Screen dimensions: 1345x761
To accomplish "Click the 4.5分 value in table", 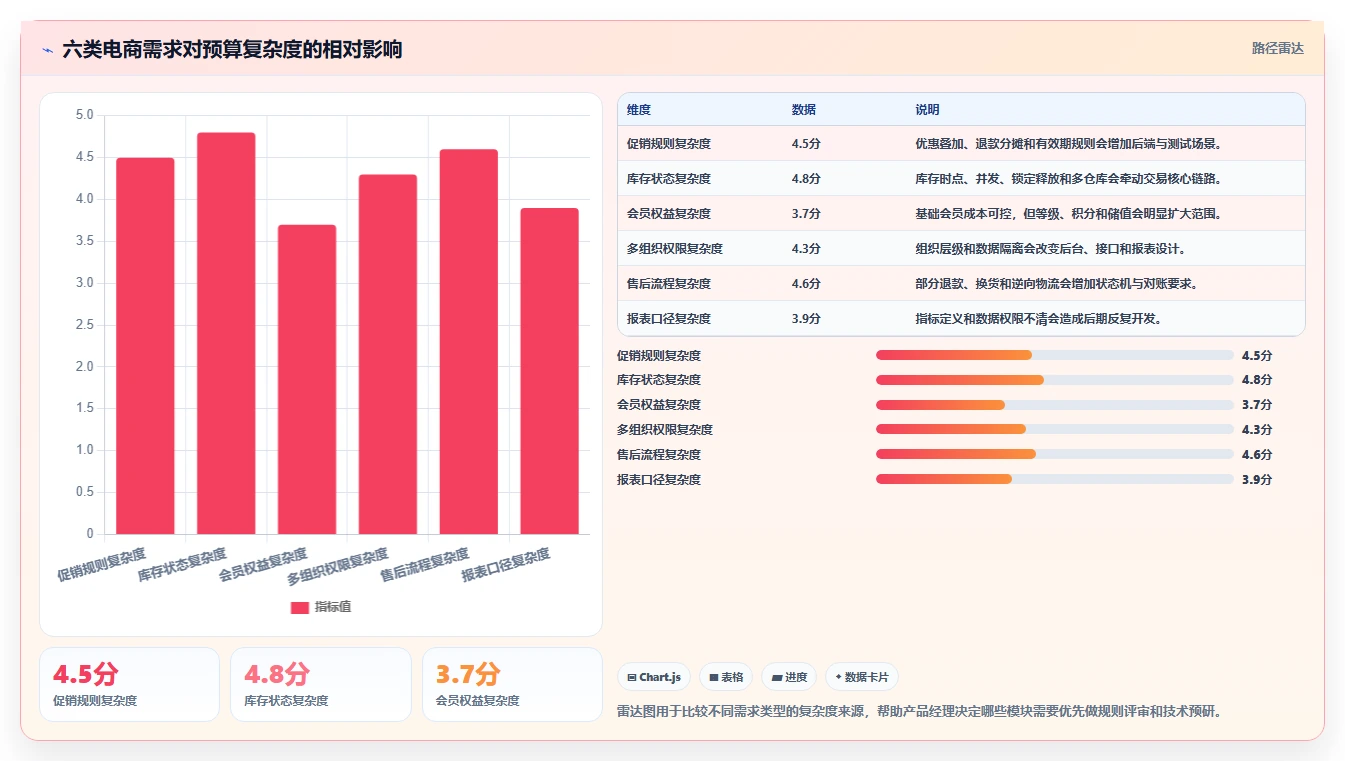I will coord(806,144).
